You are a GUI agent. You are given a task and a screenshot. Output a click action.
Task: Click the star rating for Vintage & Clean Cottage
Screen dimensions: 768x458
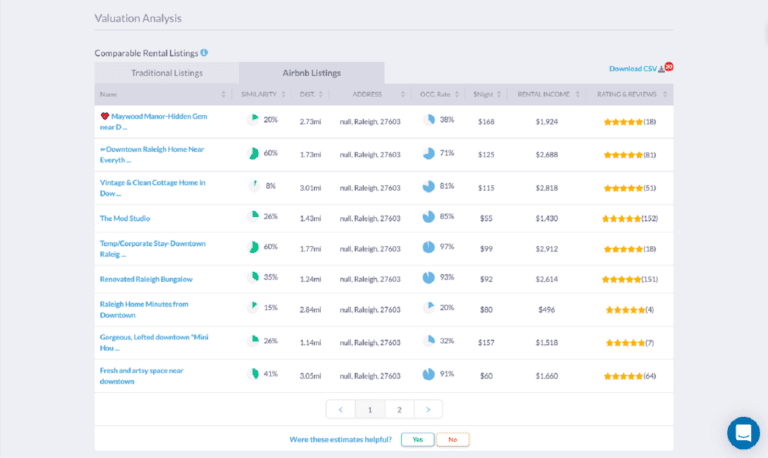coord(623,187)
